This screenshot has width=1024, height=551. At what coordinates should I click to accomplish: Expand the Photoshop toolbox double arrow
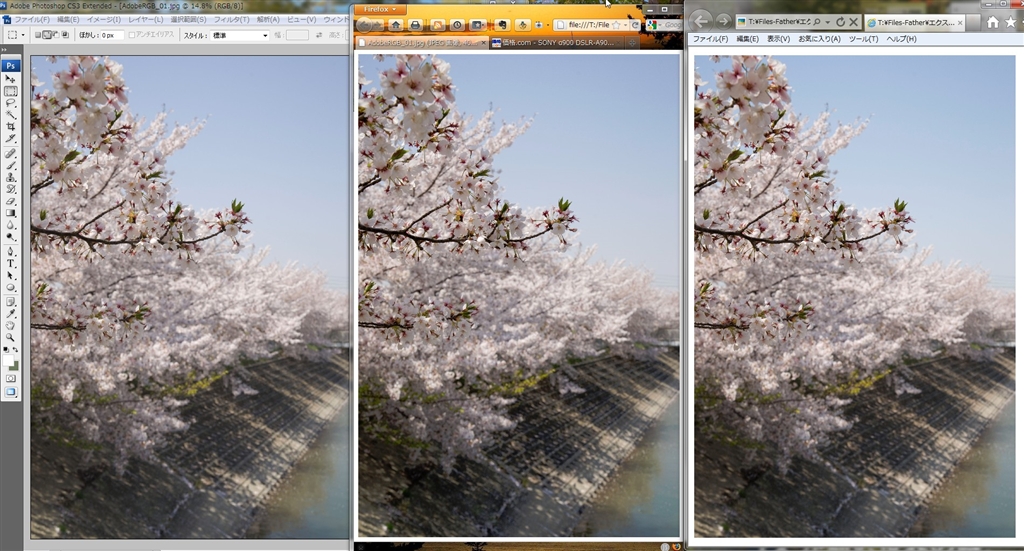tap(4, 49)
